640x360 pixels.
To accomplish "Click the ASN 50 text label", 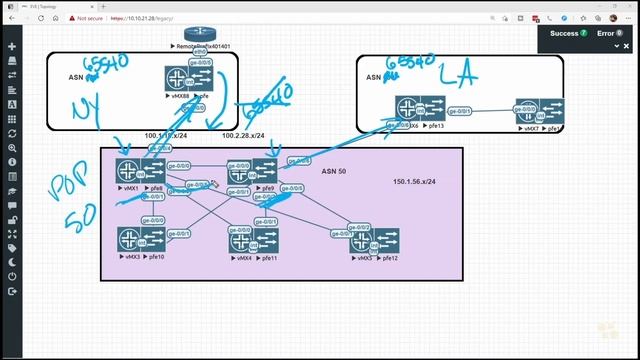I will (x=333, y=171).
